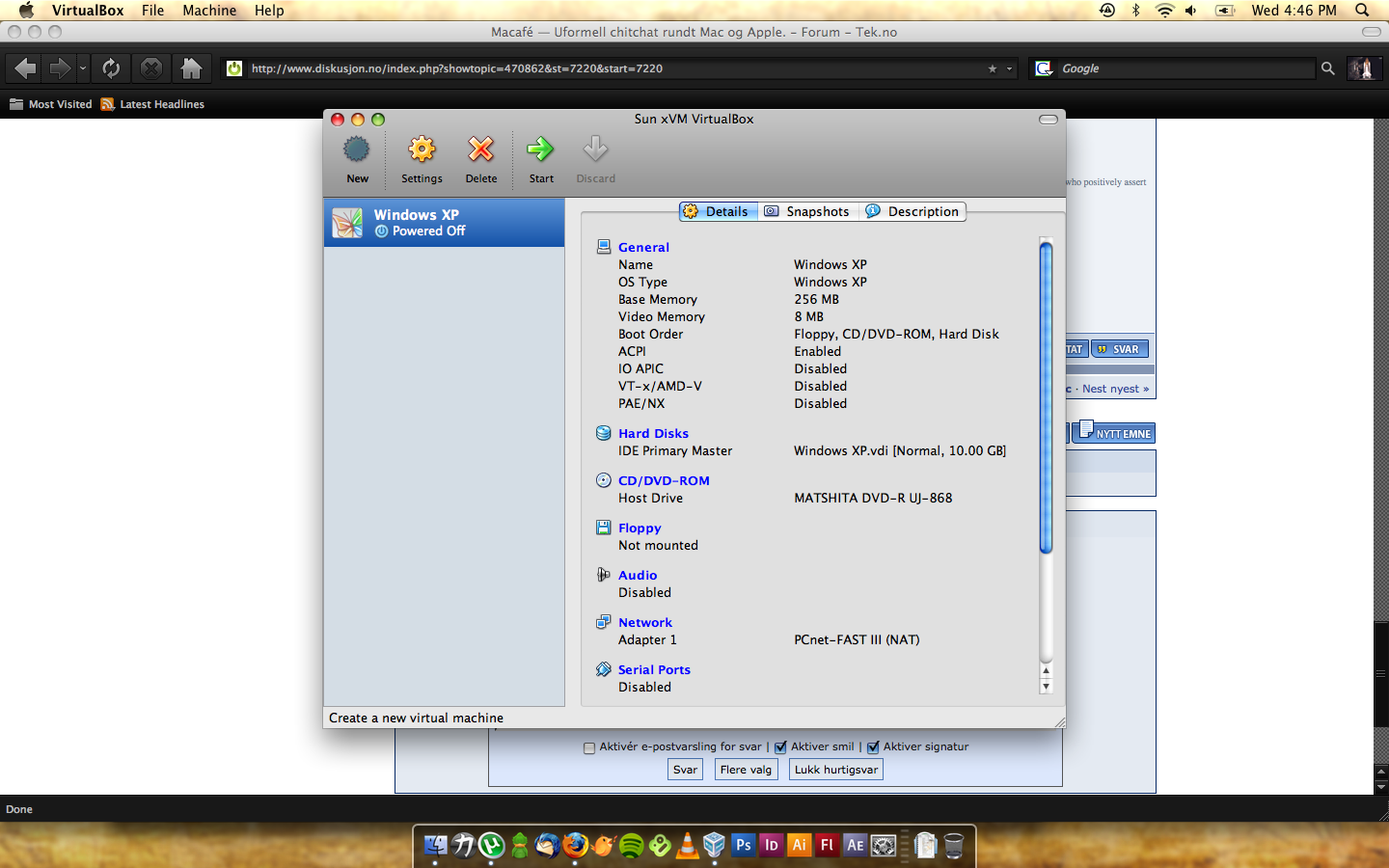Click Firefox forward navigation button
This screenshot has height=868, width=1389.
coord(60,68)
